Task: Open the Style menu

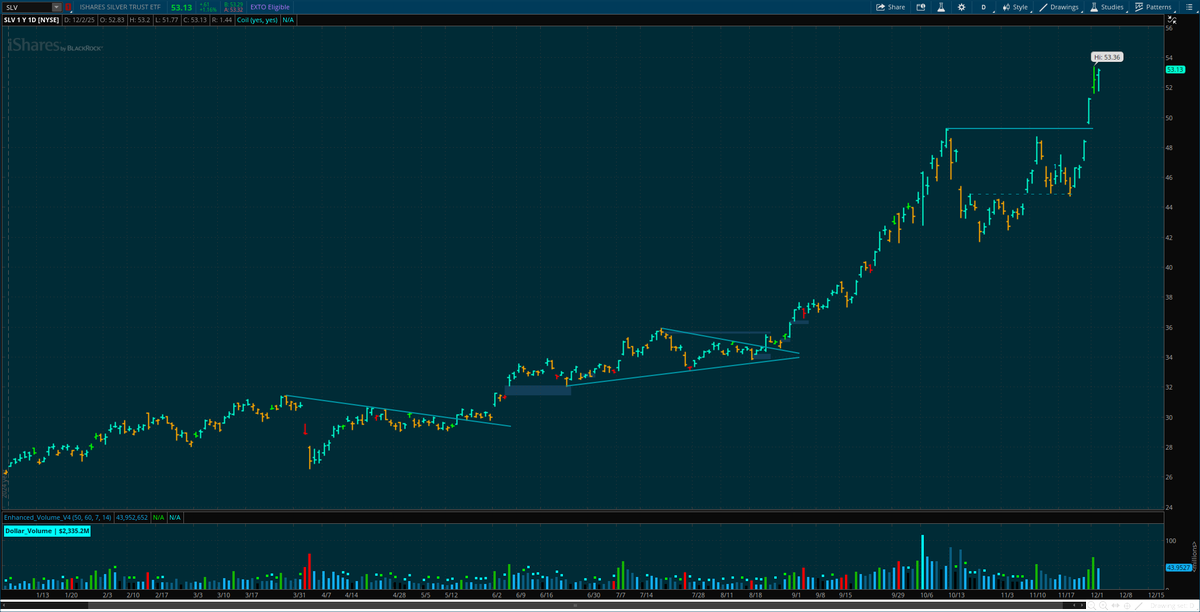Action: tap(1016, 7)
